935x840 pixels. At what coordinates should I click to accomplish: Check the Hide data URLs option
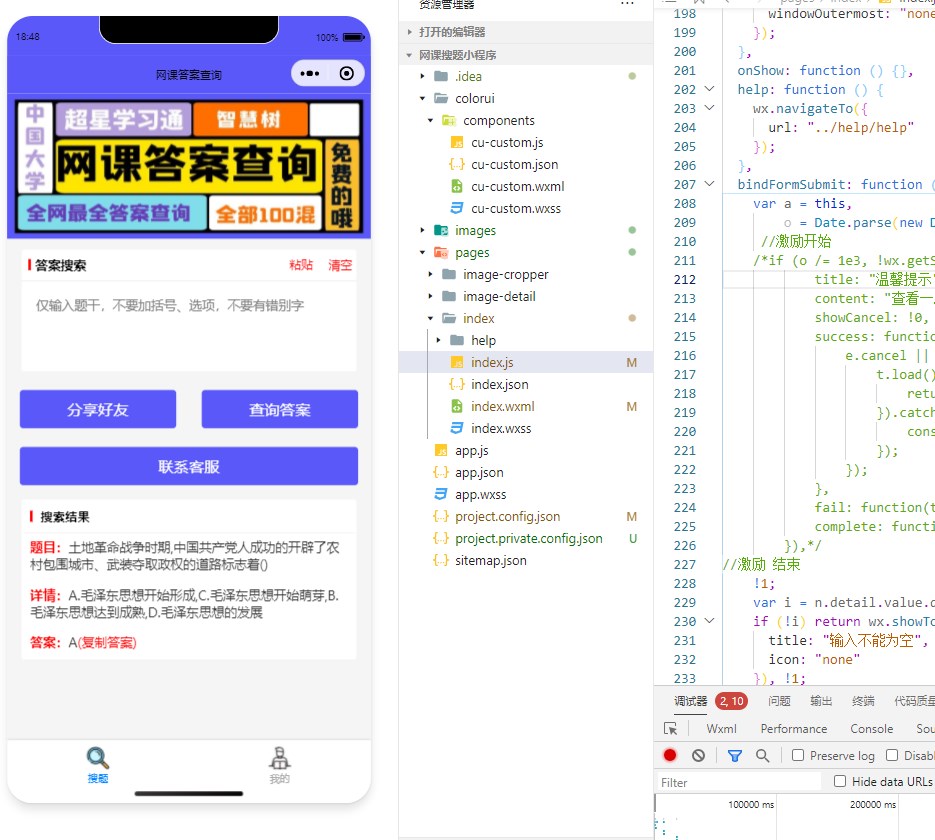coord(839,781)
